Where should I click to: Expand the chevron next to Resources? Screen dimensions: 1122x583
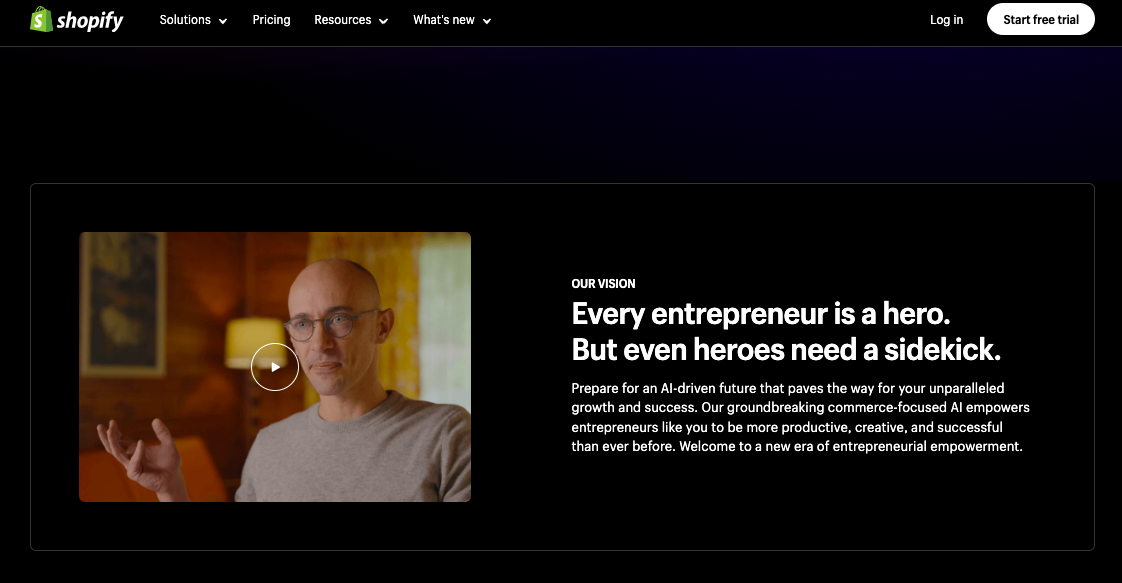[x=383, y=21]
